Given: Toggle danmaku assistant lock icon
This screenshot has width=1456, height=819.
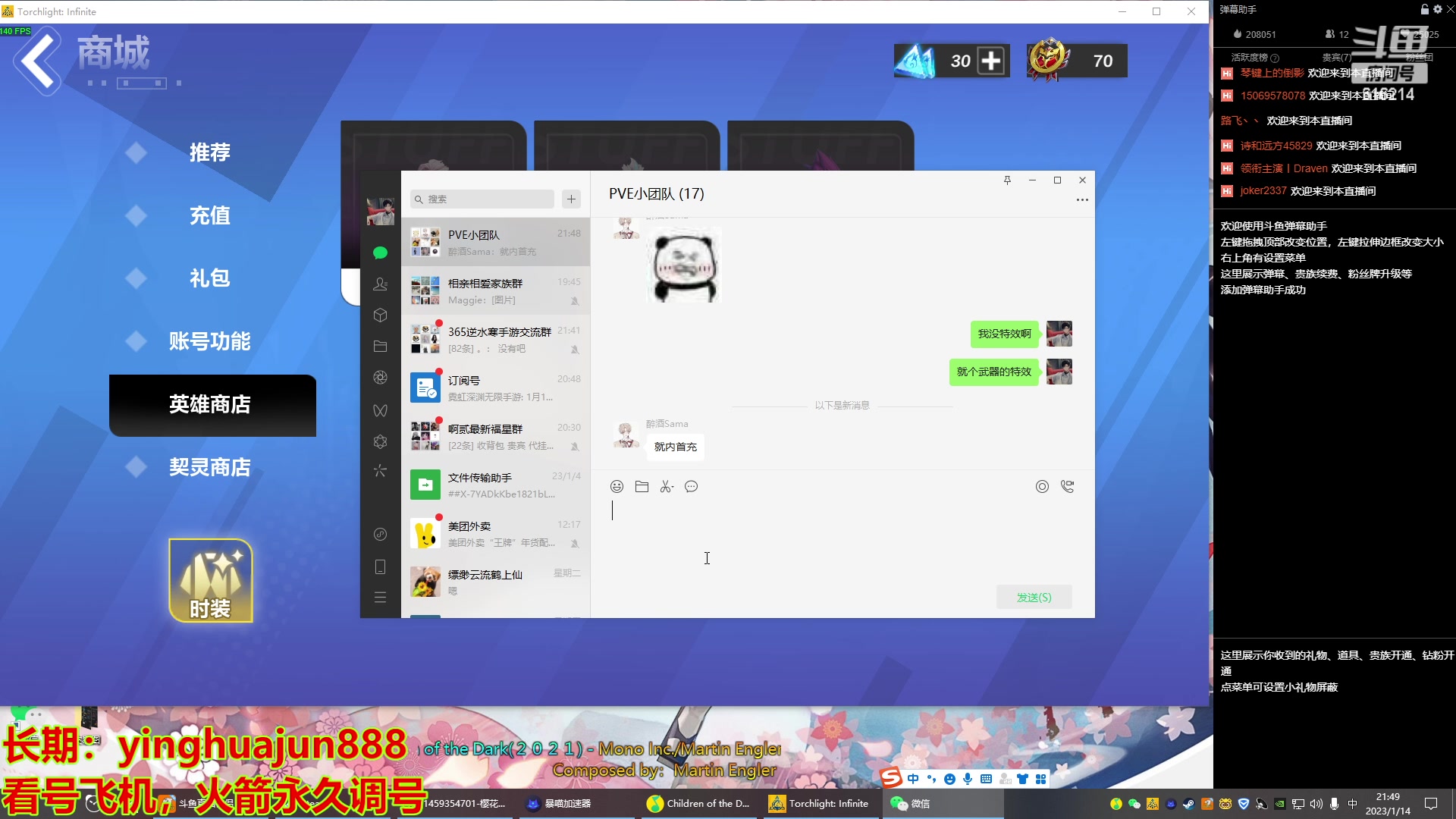Looking at the screenshot, I should pos(1424,9).
